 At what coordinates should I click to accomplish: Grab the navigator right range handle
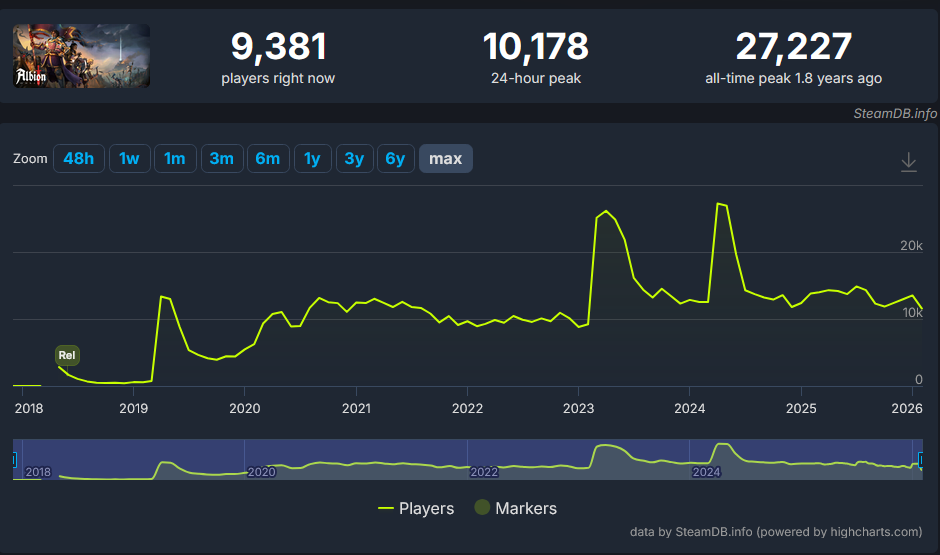coord(921,460)
